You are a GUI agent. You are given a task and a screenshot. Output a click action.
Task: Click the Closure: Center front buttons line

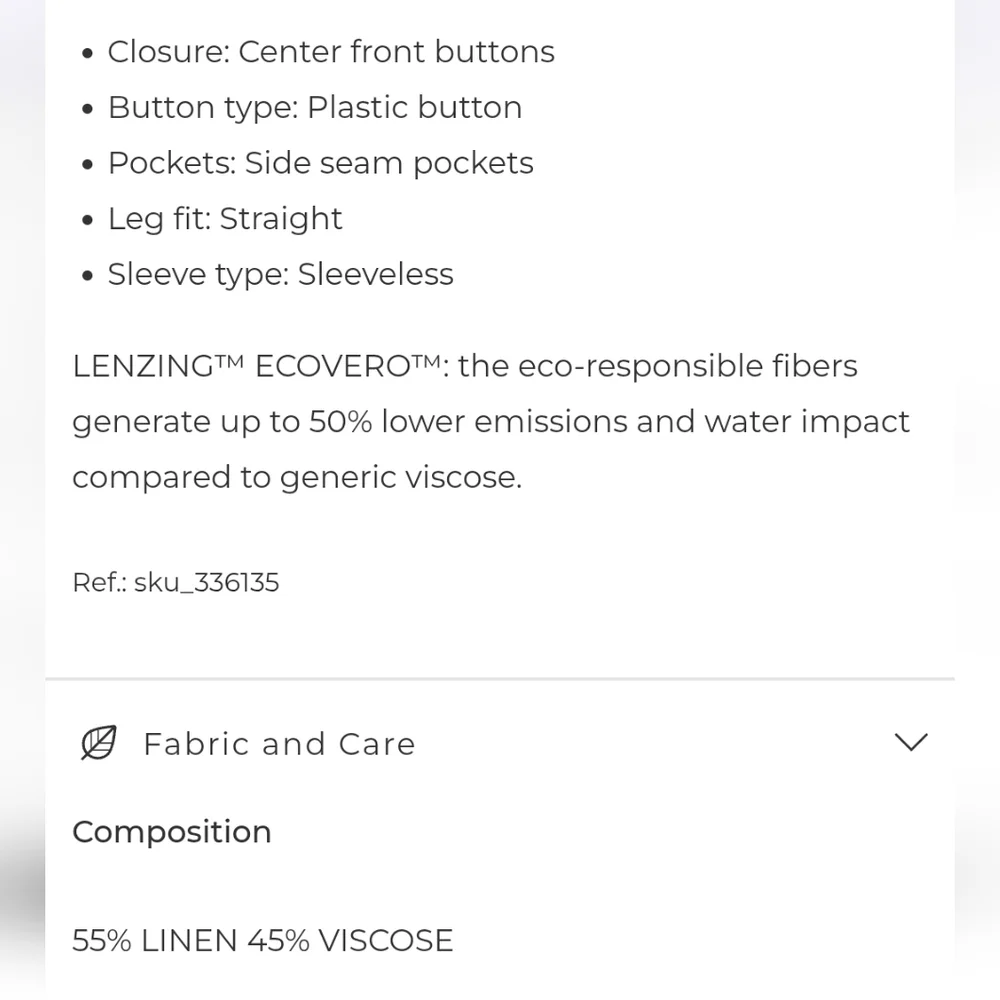coord(331,52)
